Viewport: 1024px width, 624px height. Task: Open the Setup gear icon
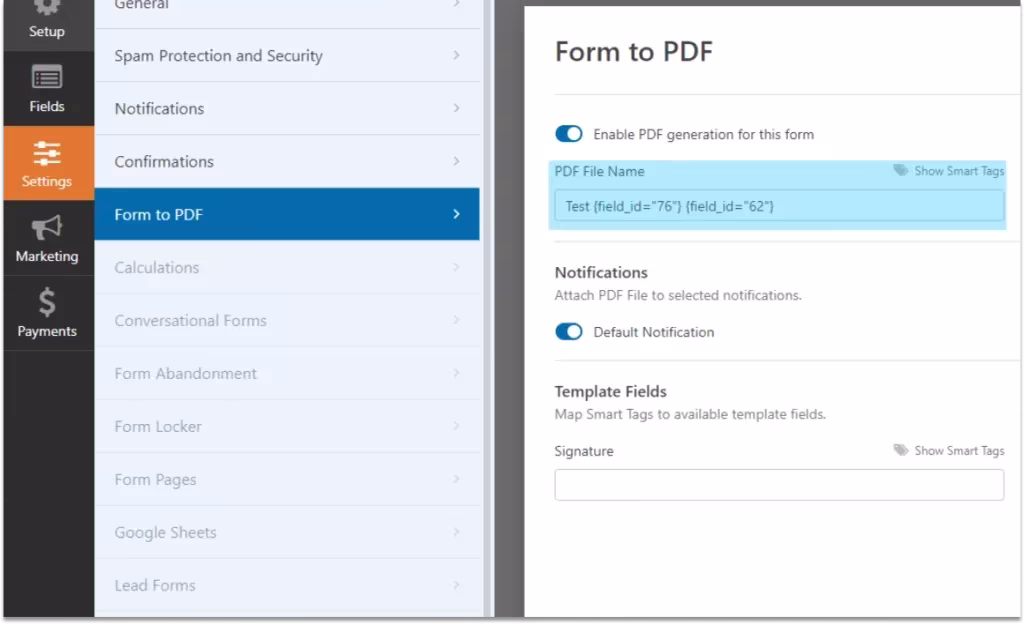tap(47, 8)
